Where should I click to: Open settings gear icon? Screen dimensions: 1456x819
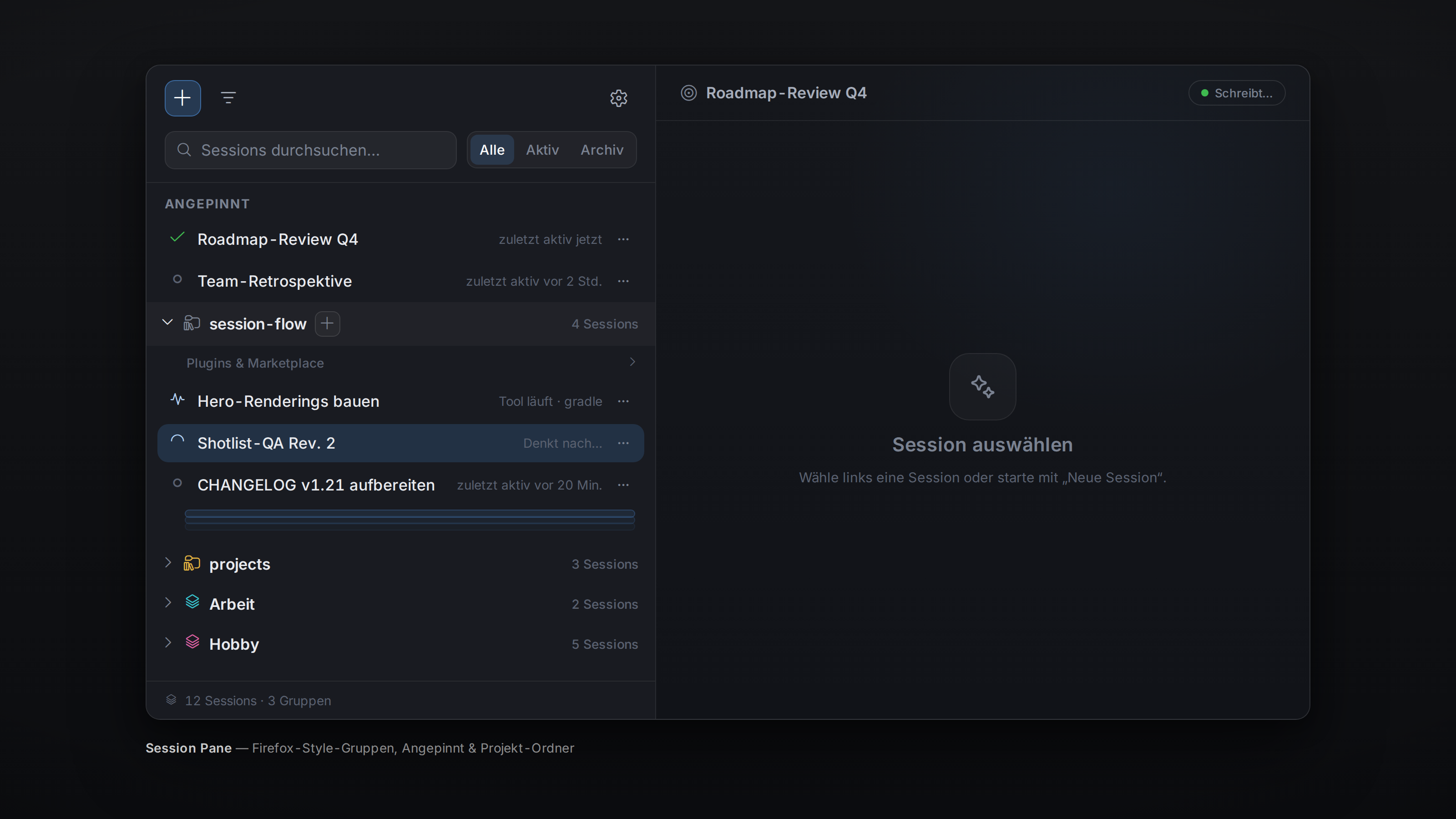click(x=618, y=98)
